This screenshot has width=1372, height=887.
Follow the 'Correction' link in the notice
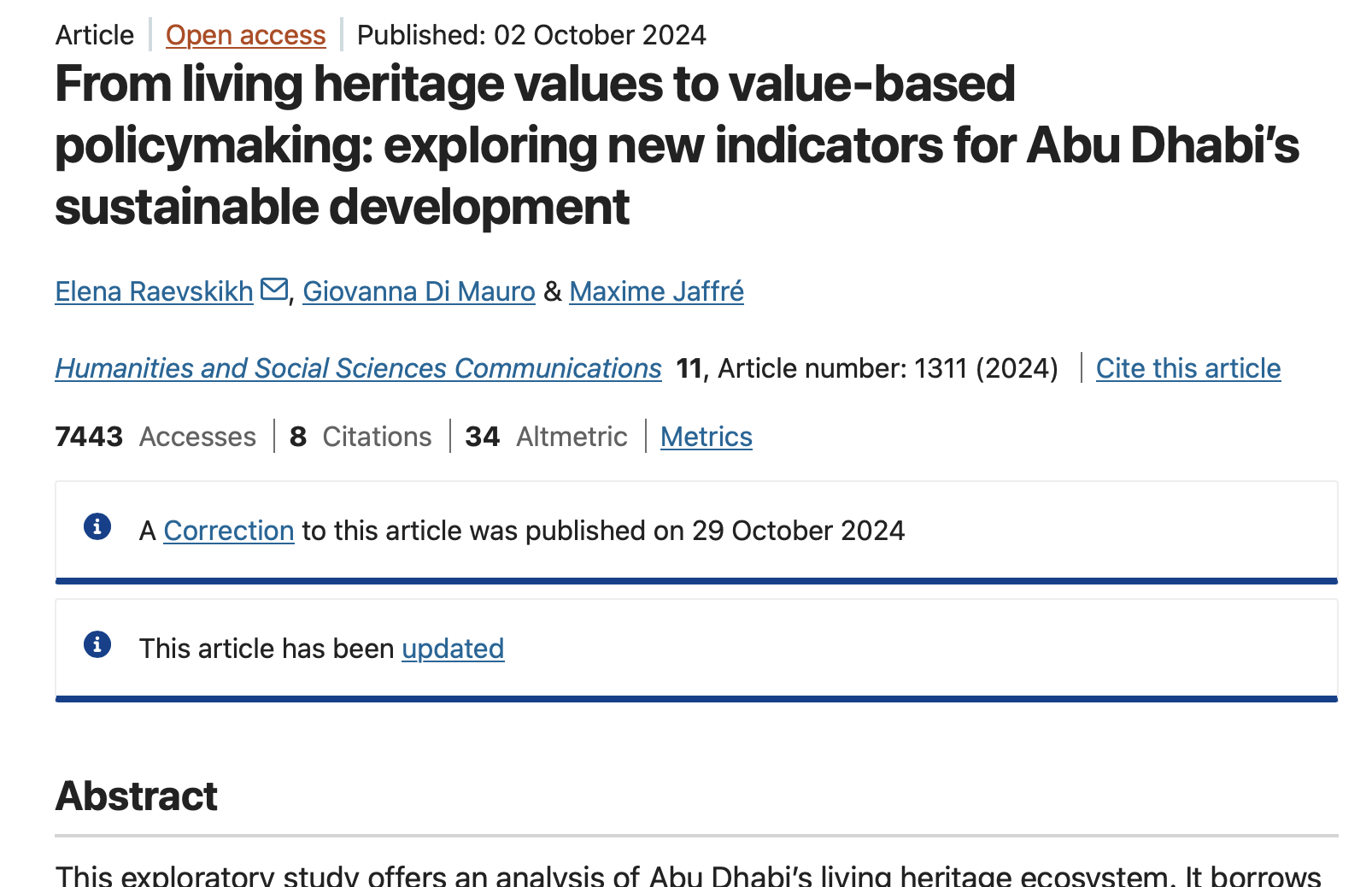pyautogui.click(x=228, y=531)
